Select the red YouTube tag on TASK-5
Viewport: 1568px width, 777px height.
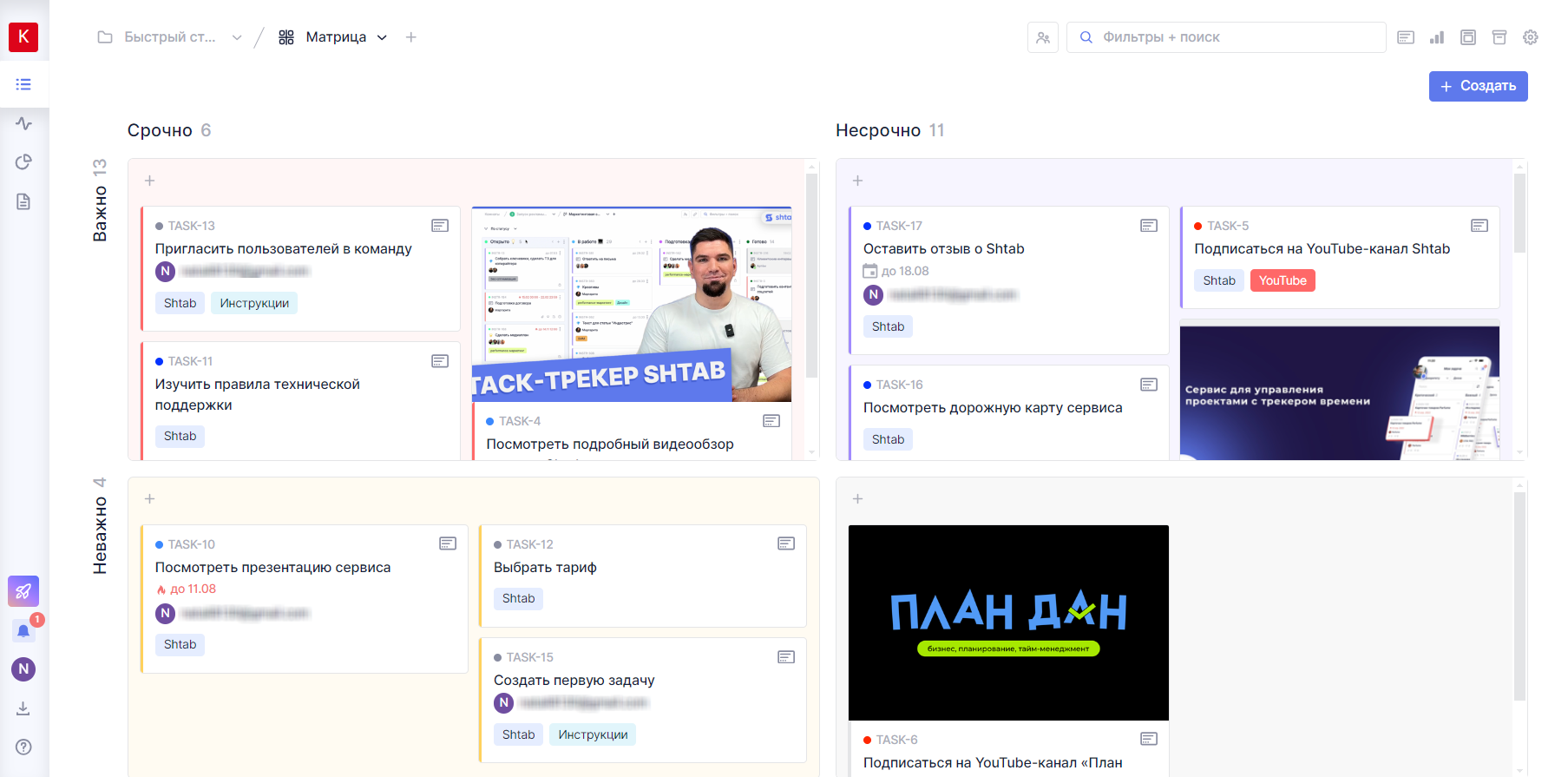(1282, 280)
